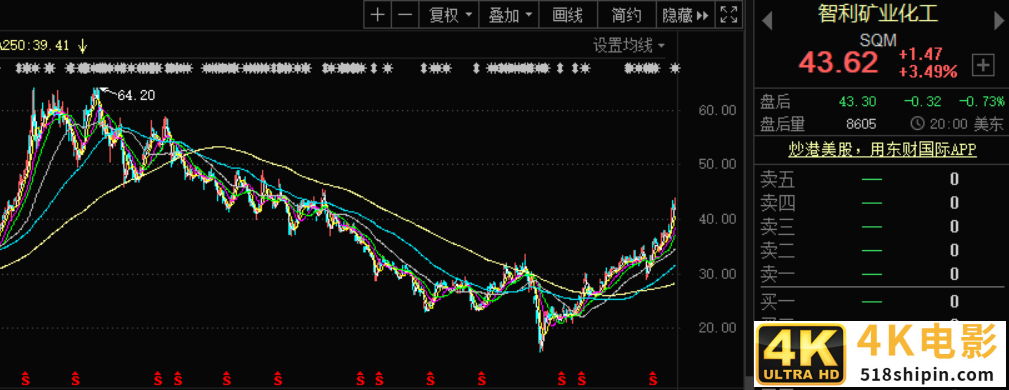Click the 盘后量 label

(x=783, y=124)
